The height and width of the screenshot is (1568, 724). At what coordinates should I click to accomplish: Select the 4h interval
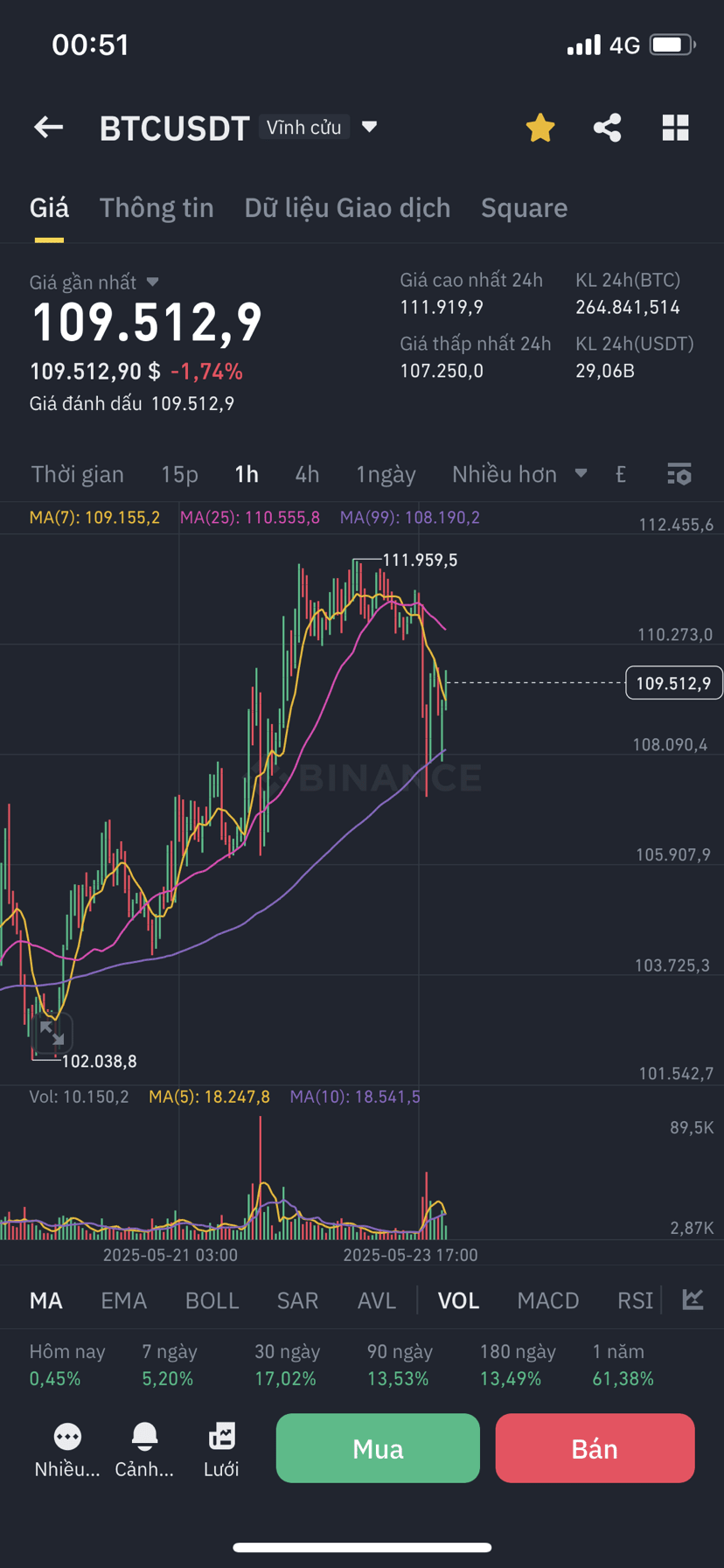pos(307,474)
